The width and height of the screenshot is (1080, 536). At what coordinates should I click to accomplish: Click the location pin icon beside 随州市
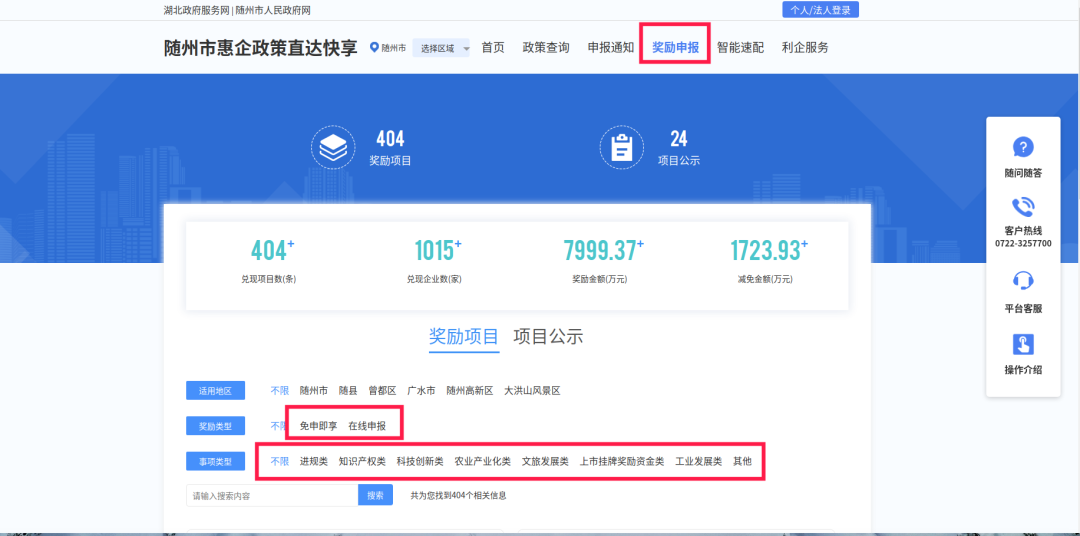(x=375, y=47)
